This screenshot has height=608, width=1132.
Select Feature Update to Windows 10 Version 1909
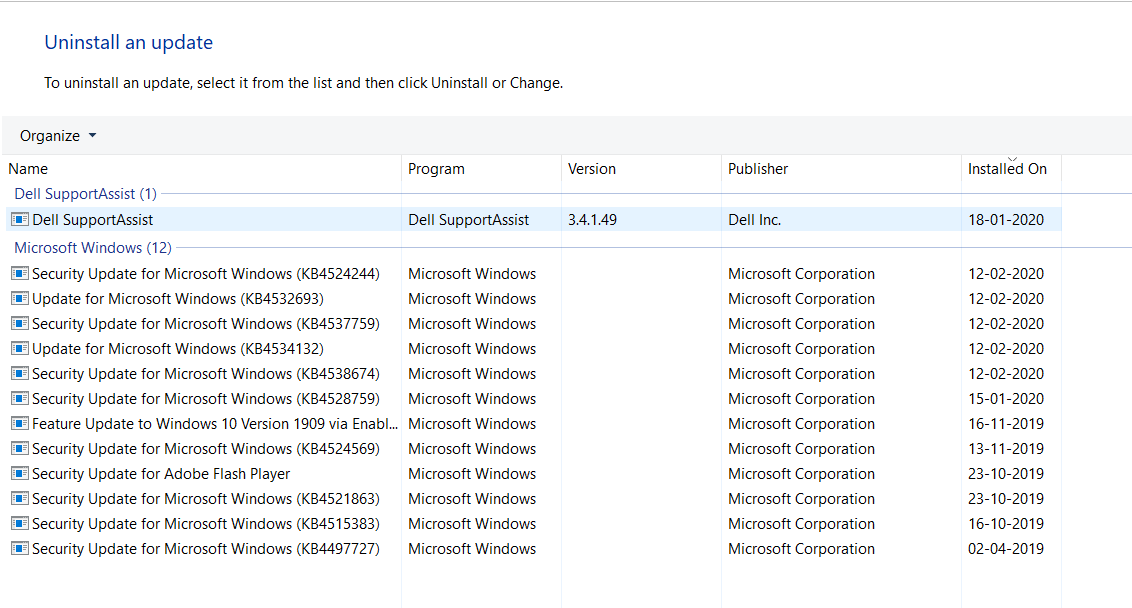pyautogui.click(x=215, y=424)
